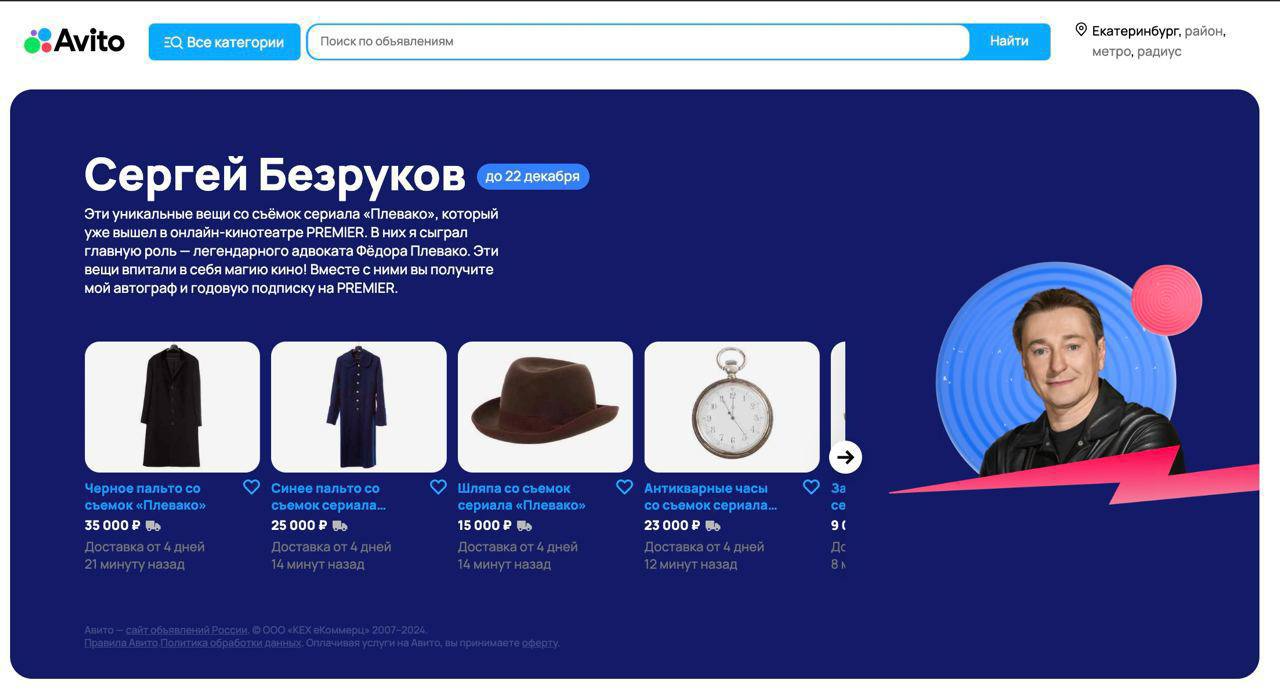Open the Avito logo homepage

click(x=74, y=41)
